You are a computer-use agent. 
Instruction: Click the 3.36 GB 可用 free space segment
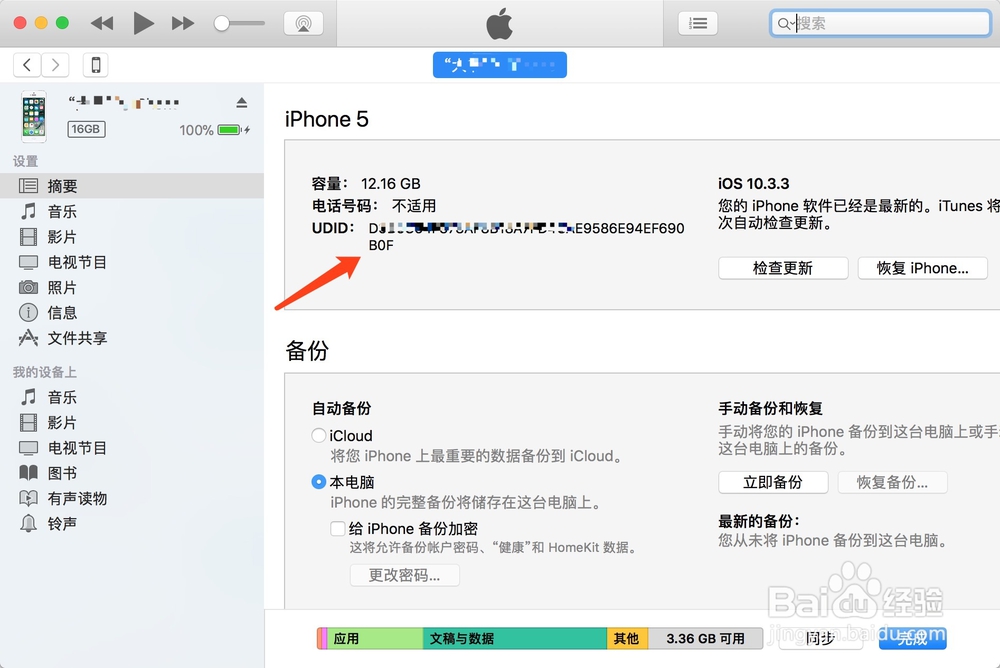(705, 639)
